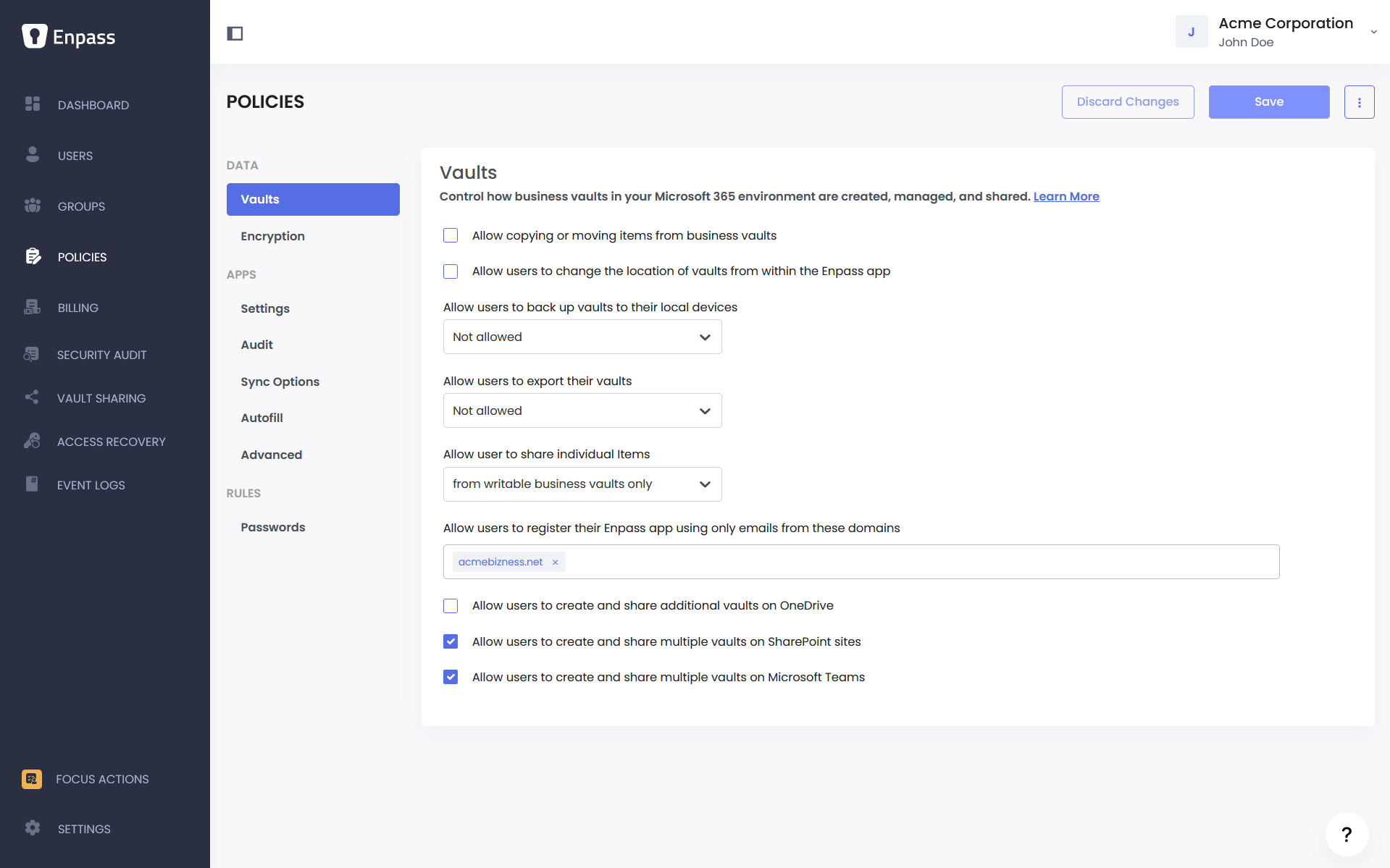Open Security Audit from the sidebar
1390x868 pixels.
[101, 355]
